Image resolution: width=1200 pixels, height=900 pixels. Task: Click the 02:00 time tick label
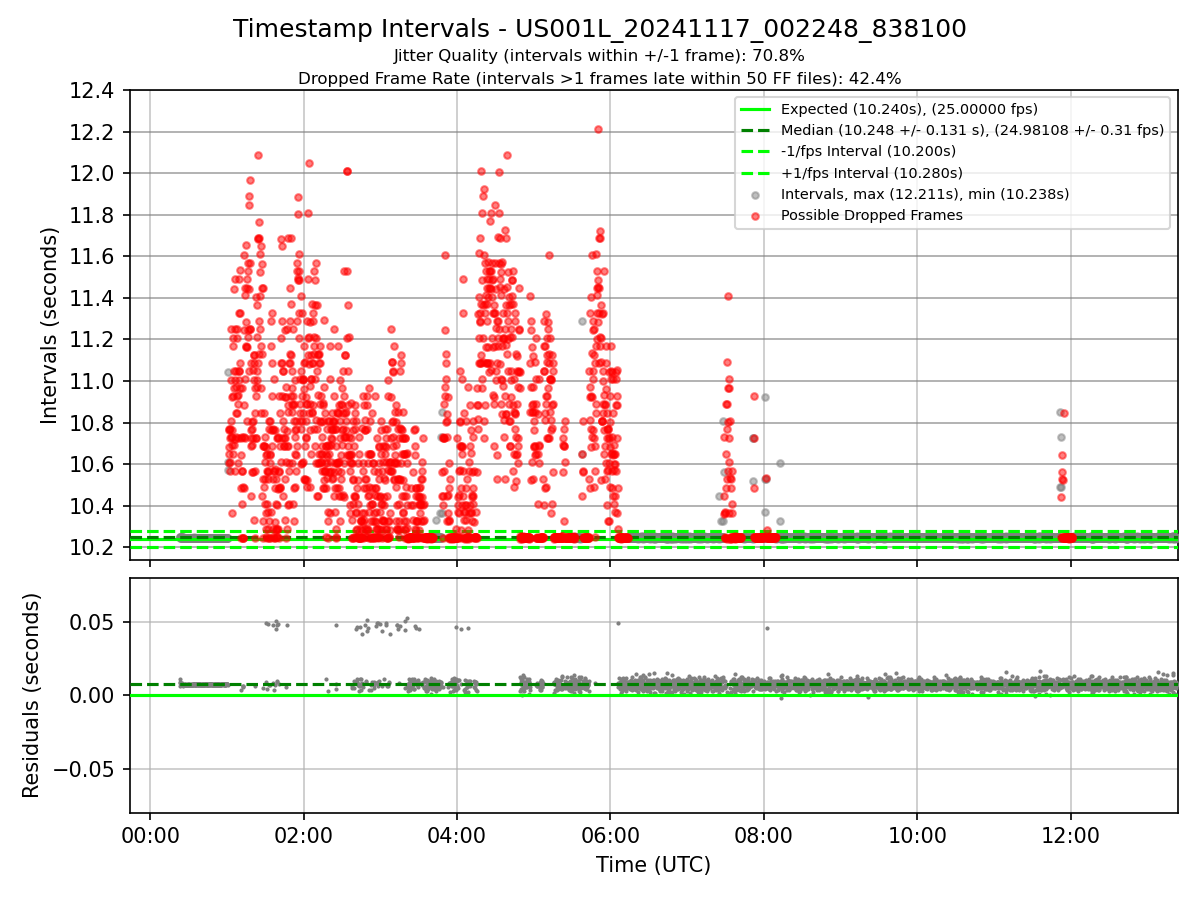(x=304, y=835)
